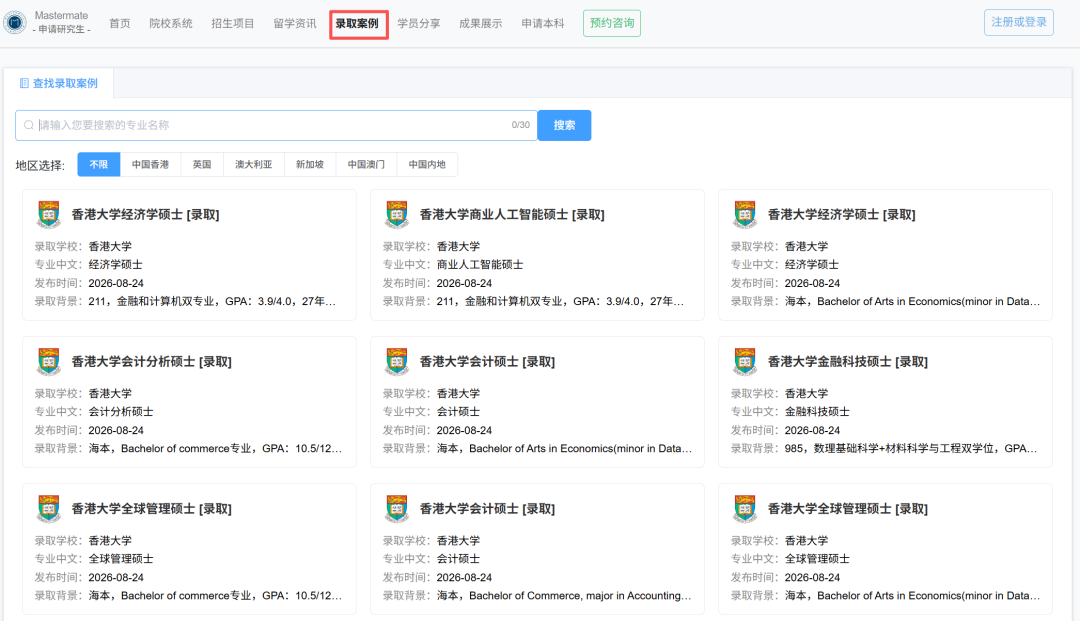Select region filter 不限
1080x621 pixels.
click(x=98, y=165)
